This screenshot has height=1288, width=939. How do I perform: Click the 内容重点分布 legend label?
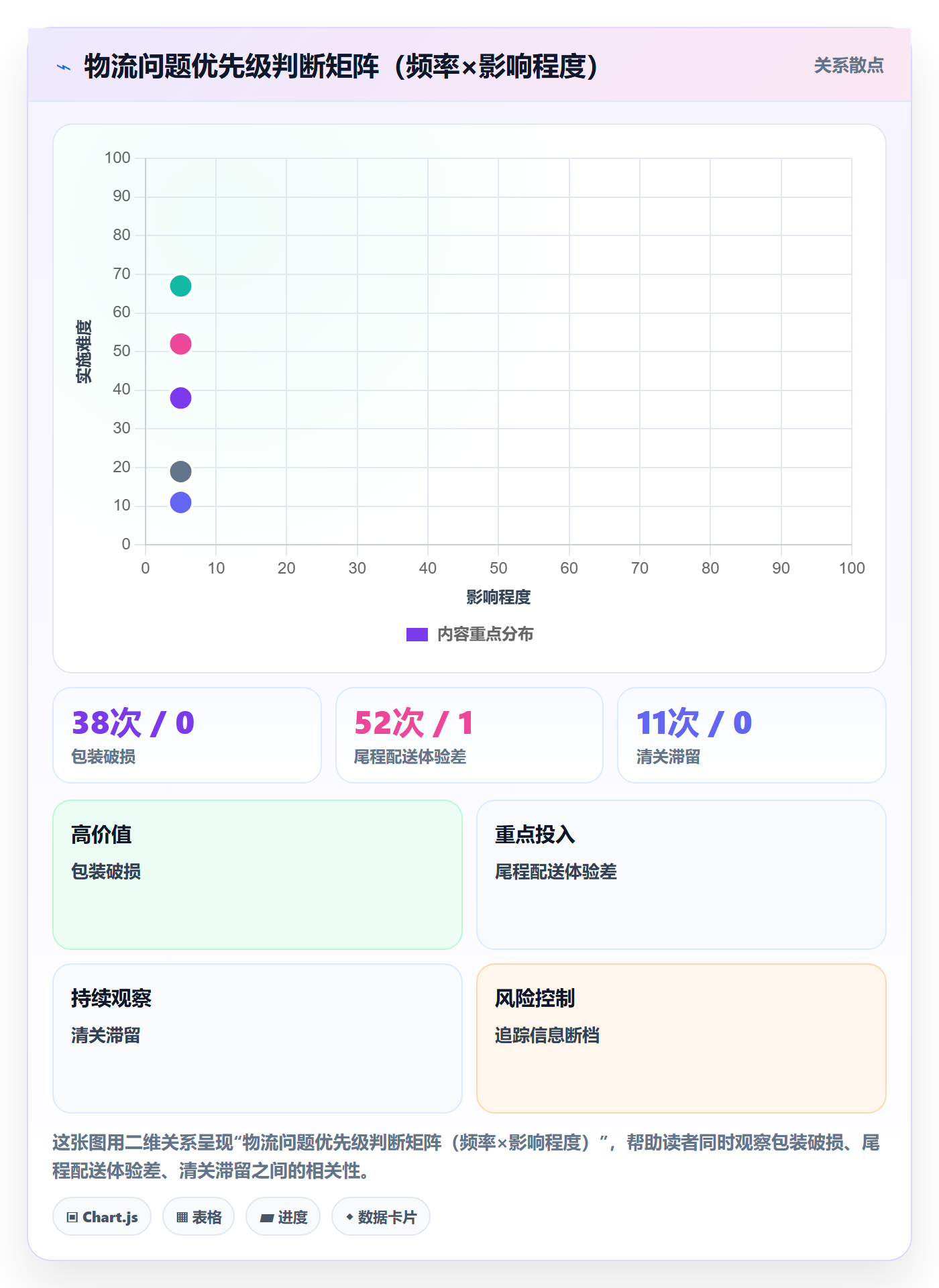coord(485,634)
